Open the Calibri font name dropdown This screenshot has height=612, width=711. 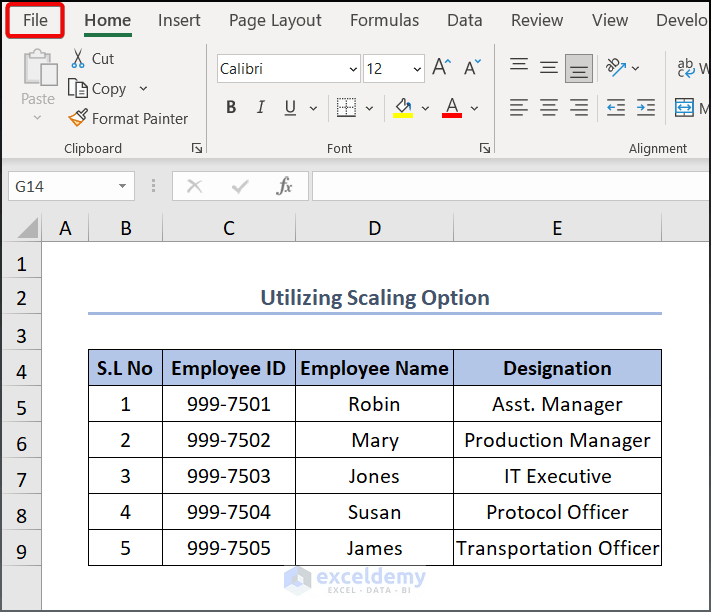coord(353,69)
